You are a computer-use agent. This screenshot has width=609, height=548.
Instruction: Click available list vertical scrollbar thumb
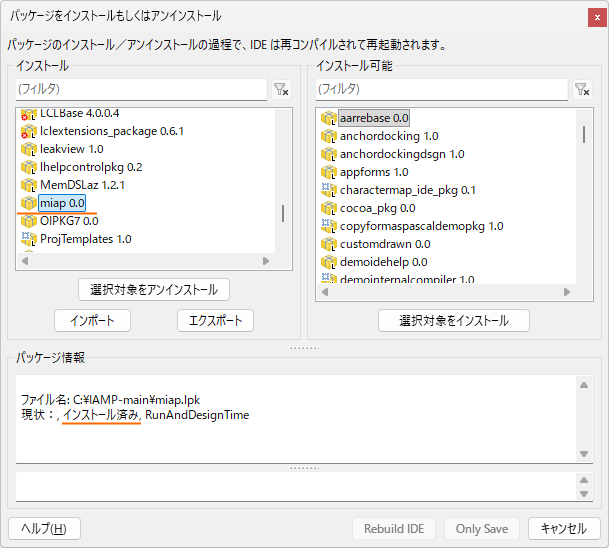point(584,134)
